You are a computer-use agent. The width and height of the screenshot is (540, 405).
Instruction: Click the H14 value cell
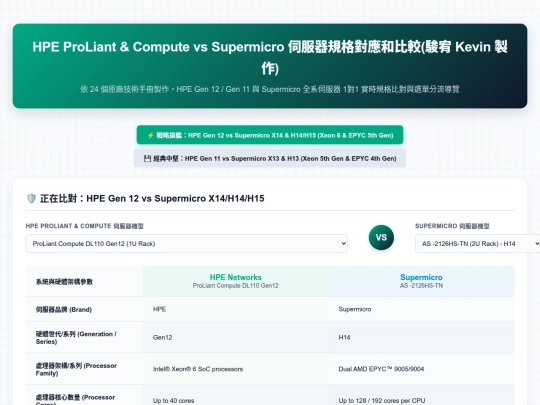click(421, 338)
